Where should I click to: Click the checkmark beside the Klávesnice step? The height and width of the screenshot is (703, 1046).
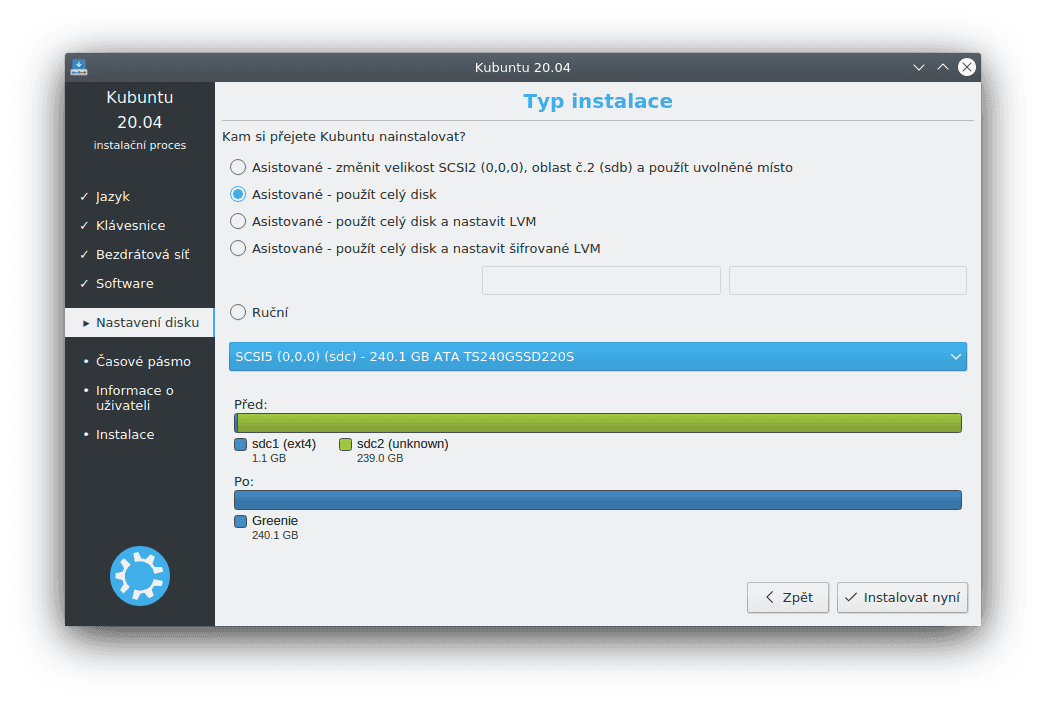86,225
